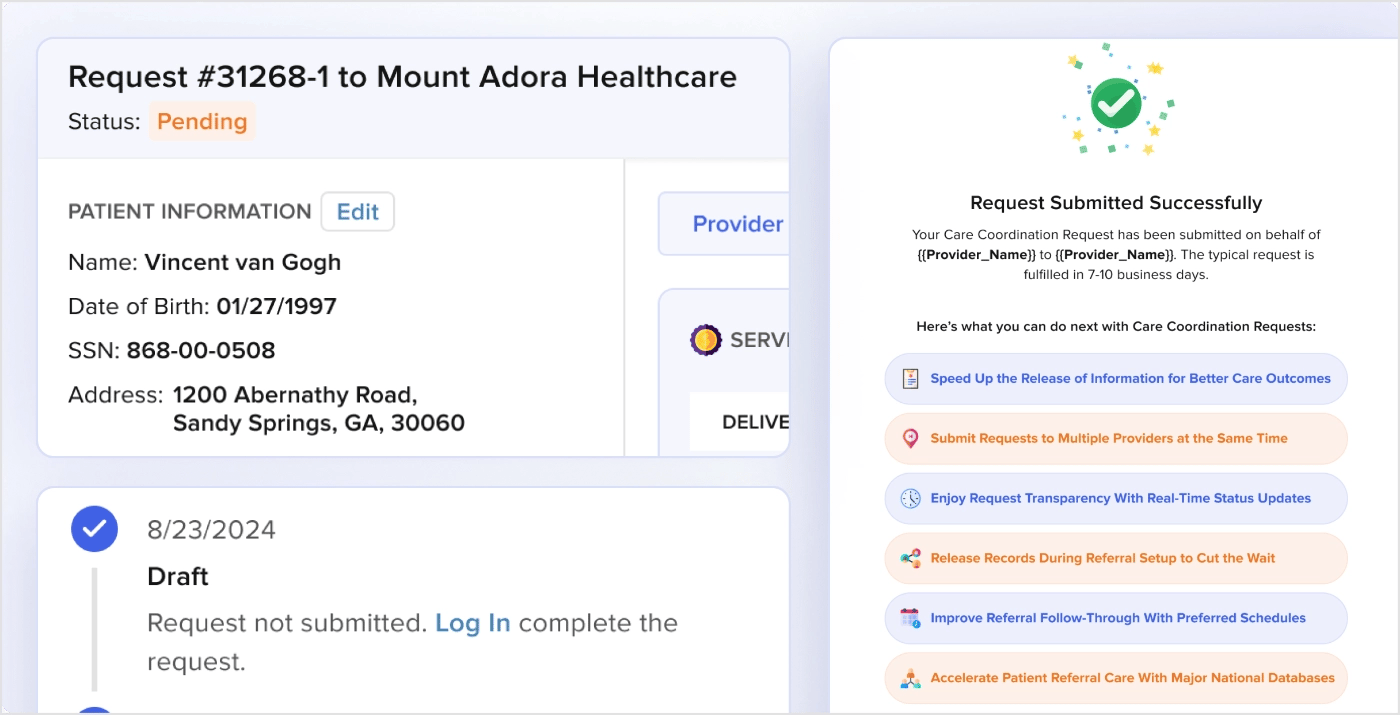Click the SSN value 868-00-0508
Viewport: 1400px width, 715px height.
pos(201,351)
